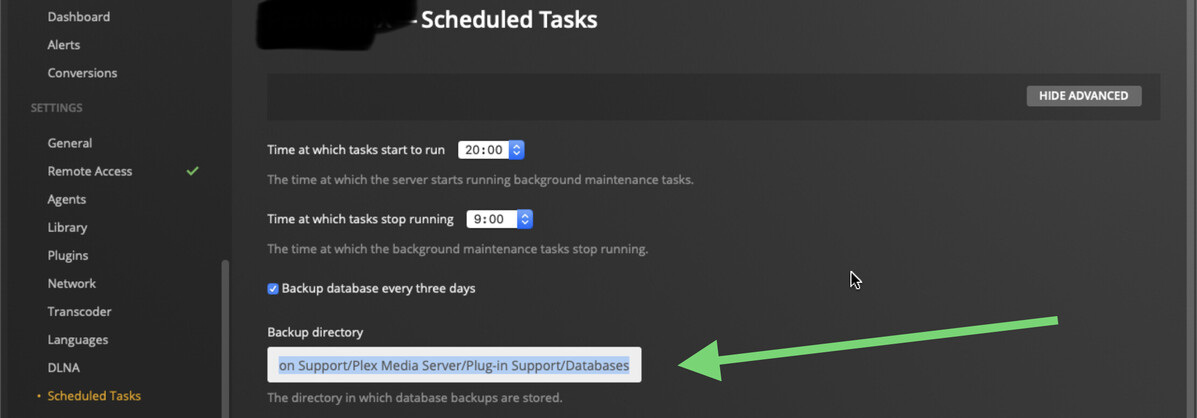Click the green checkmark beside Remote Access
The height and width of the screenshot is (418, 1197).
[x=192, y=171]
